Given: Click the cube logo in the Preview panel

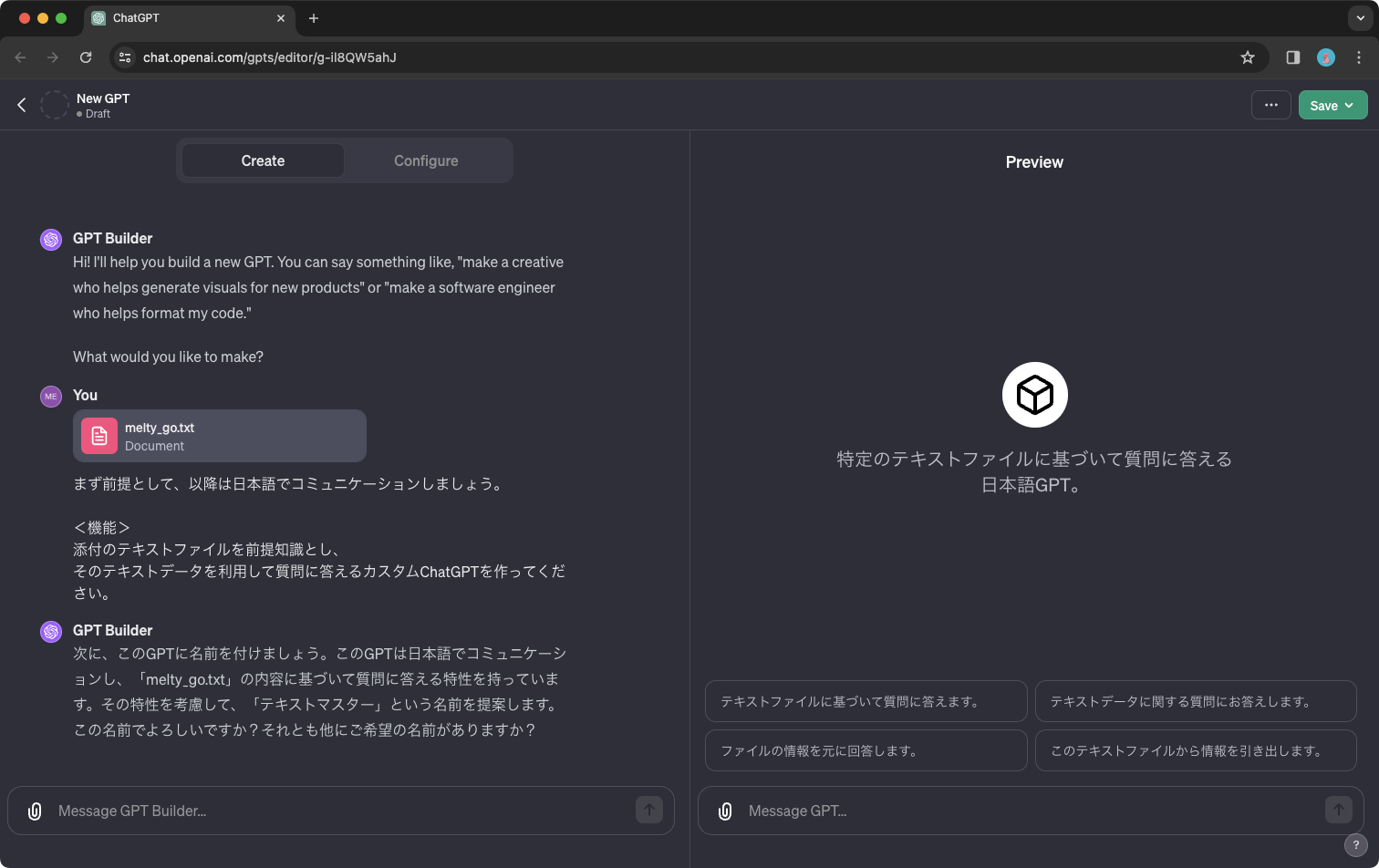Looking at the screenshot, I should pos(1034,394).
